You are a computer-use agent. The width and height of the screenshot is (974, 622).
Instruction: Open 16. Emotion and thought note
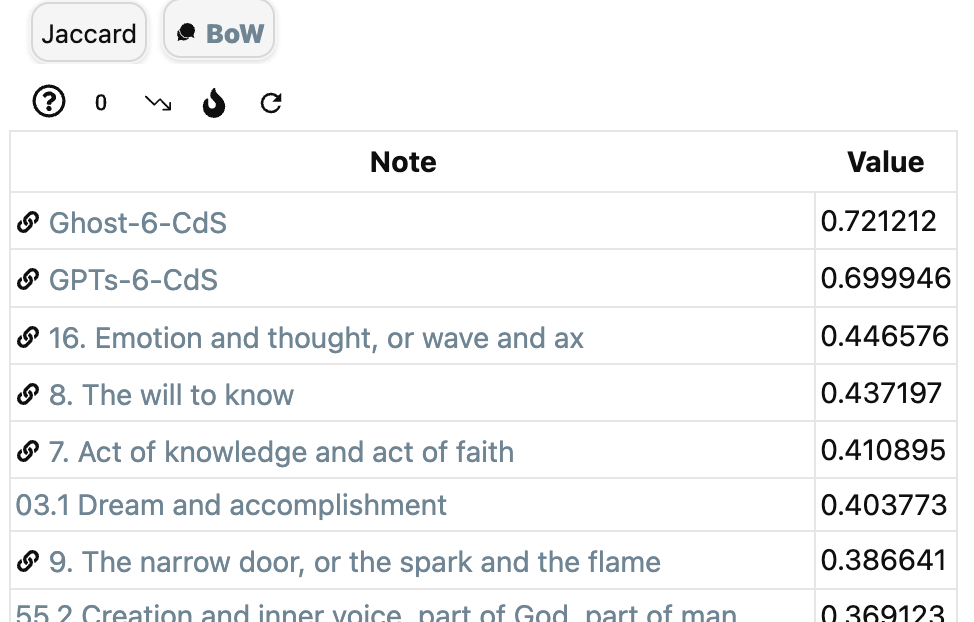tap(316, 338)
